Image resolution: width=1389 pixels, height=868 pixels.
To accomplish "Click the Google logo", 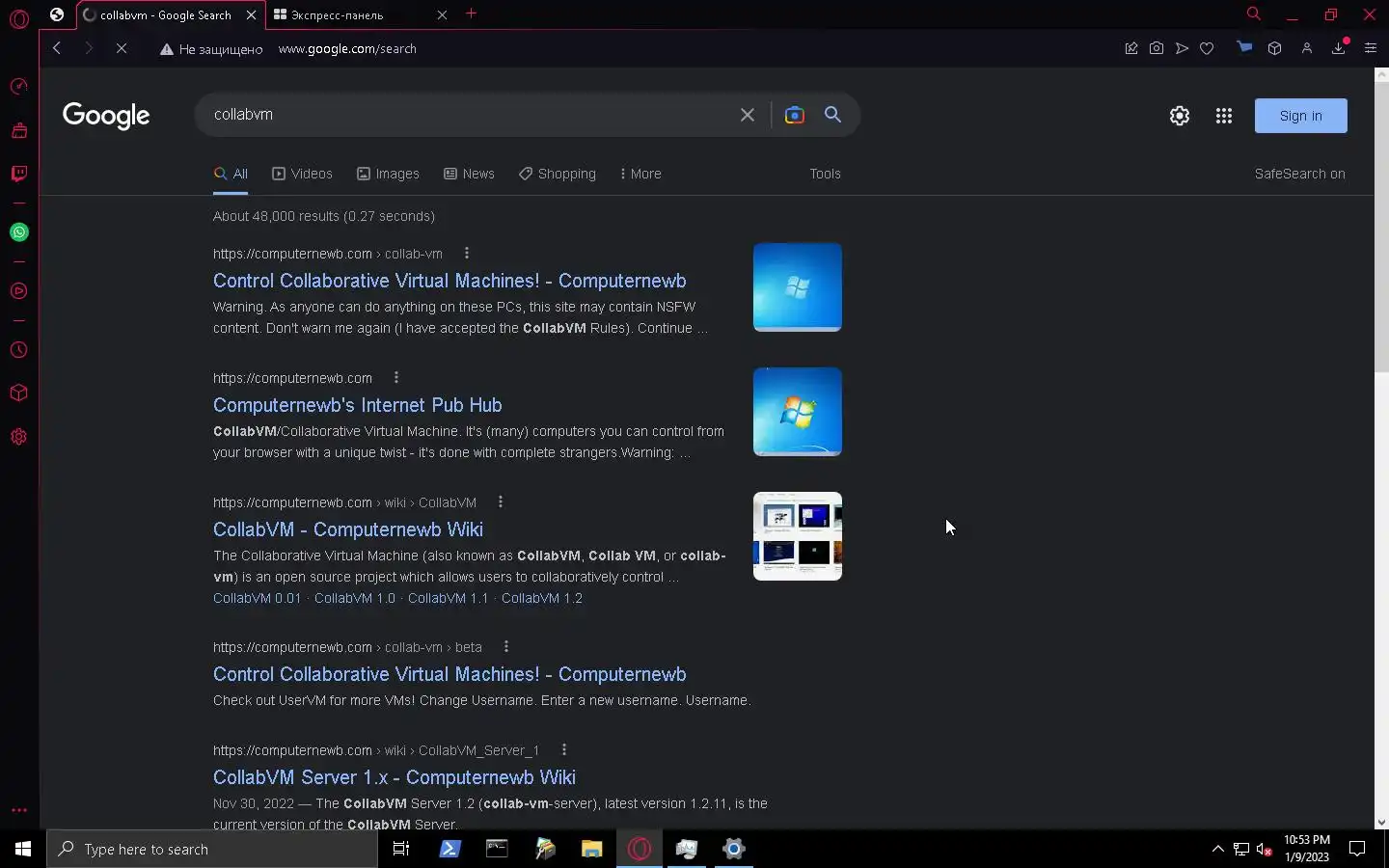I will pyautogui.click(x=106, y=116).
